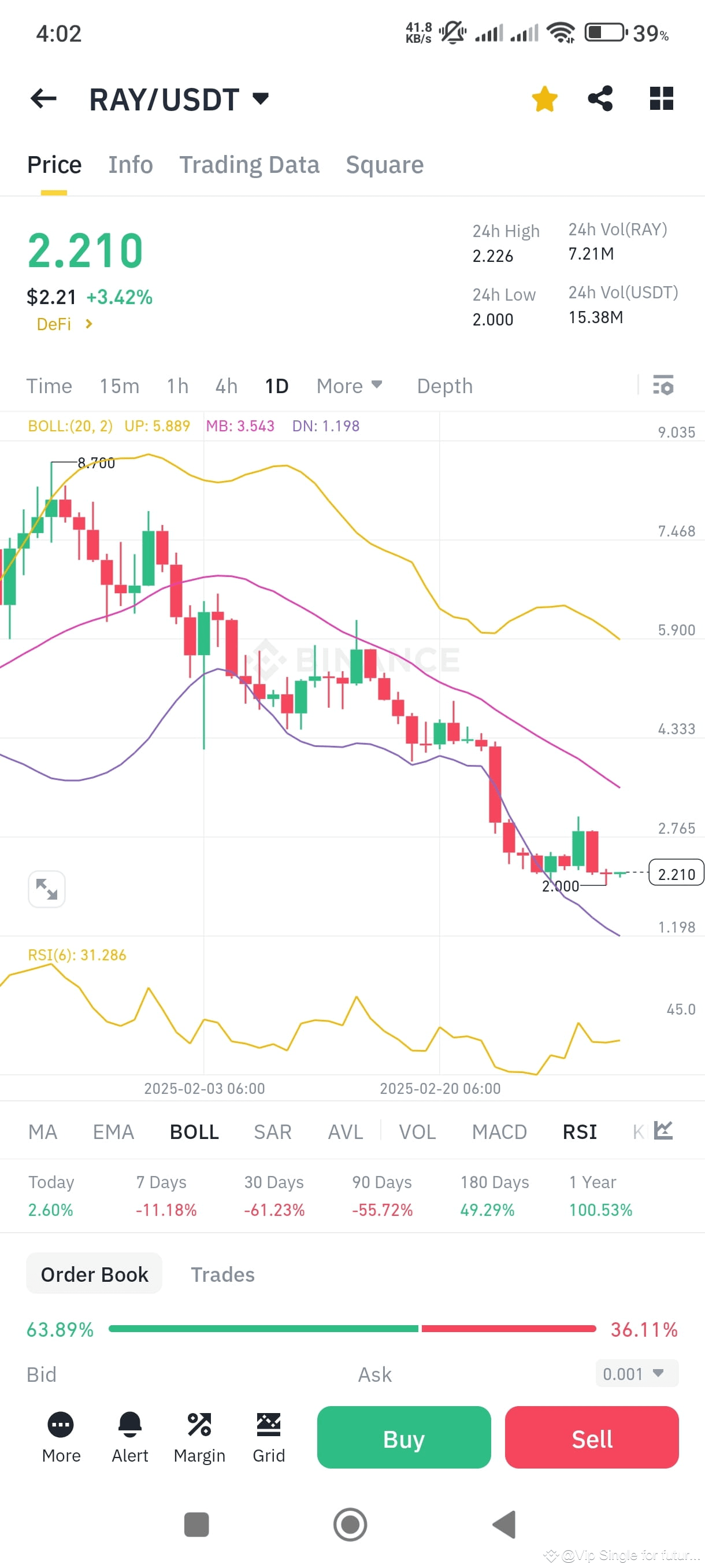Open Margin trading via percent icon
Viewport: 705px width, 1568px height.
pyautogui.click(x=199, y=1425)
